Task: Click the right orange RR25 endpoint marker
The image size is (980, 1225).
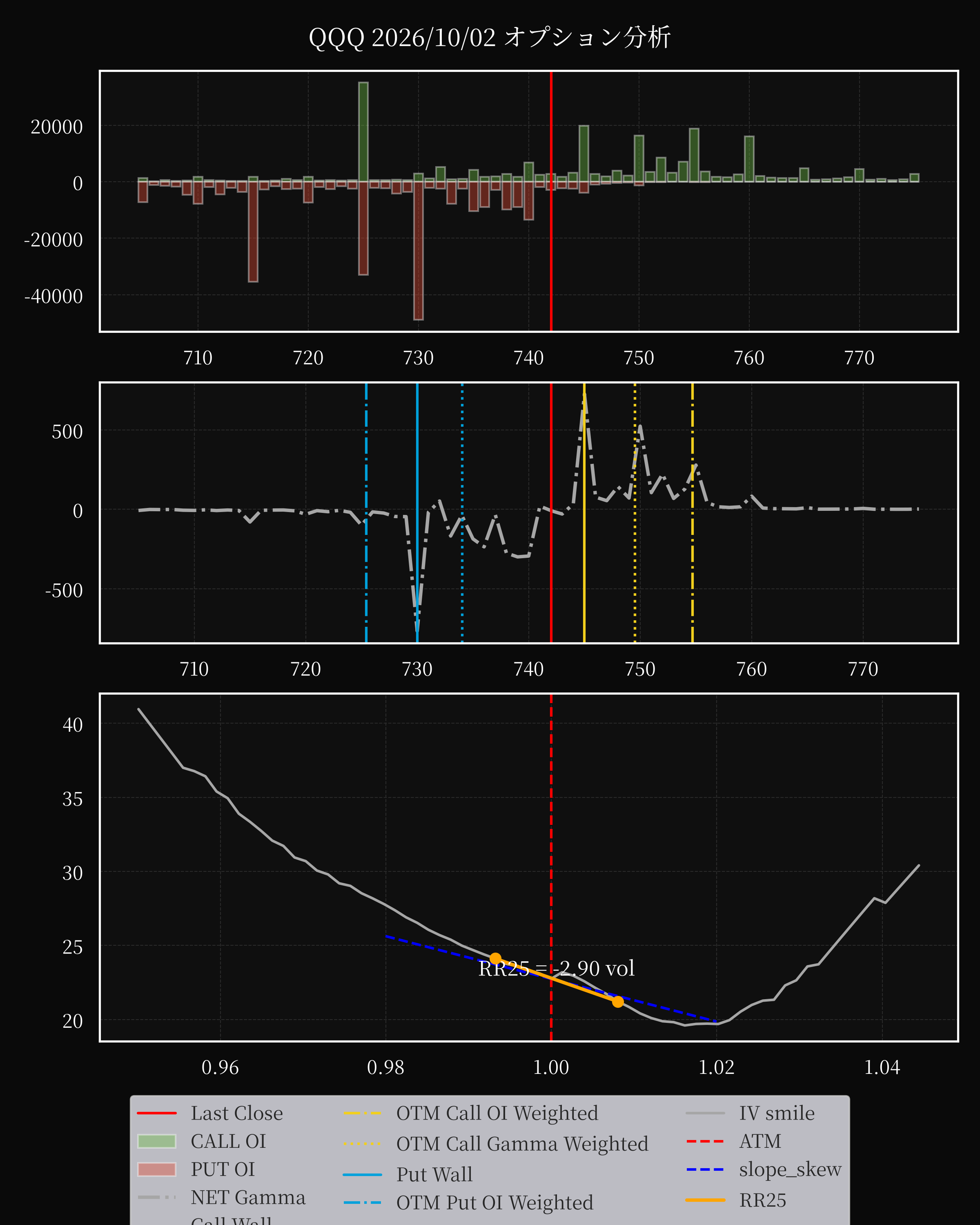Action: (x=617, y=1002)
